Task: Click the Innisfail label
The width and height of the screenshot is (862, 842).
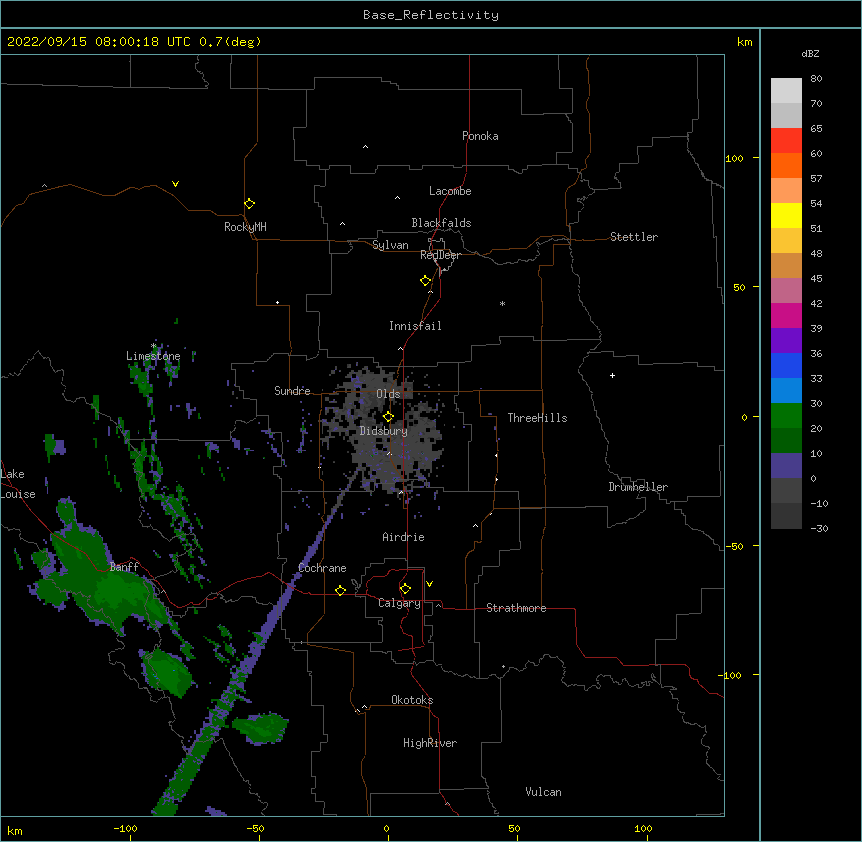Action: (x=415, y=326)
